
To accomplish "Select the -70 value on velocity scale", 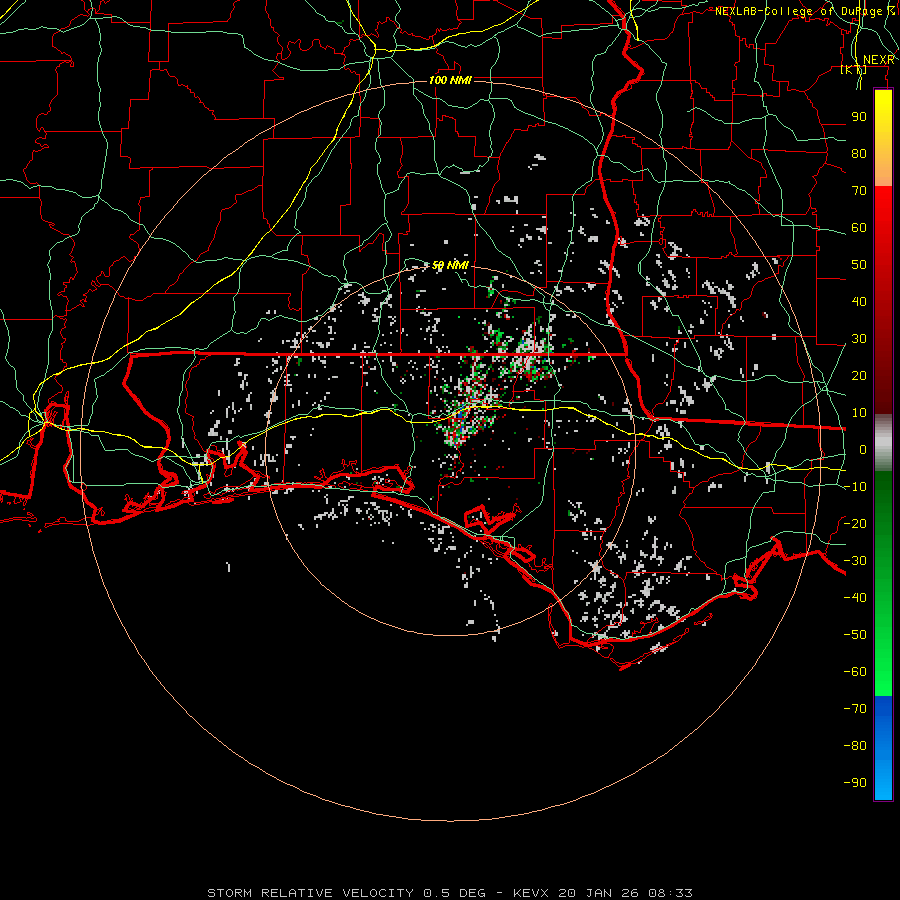I will pos(855,708).
